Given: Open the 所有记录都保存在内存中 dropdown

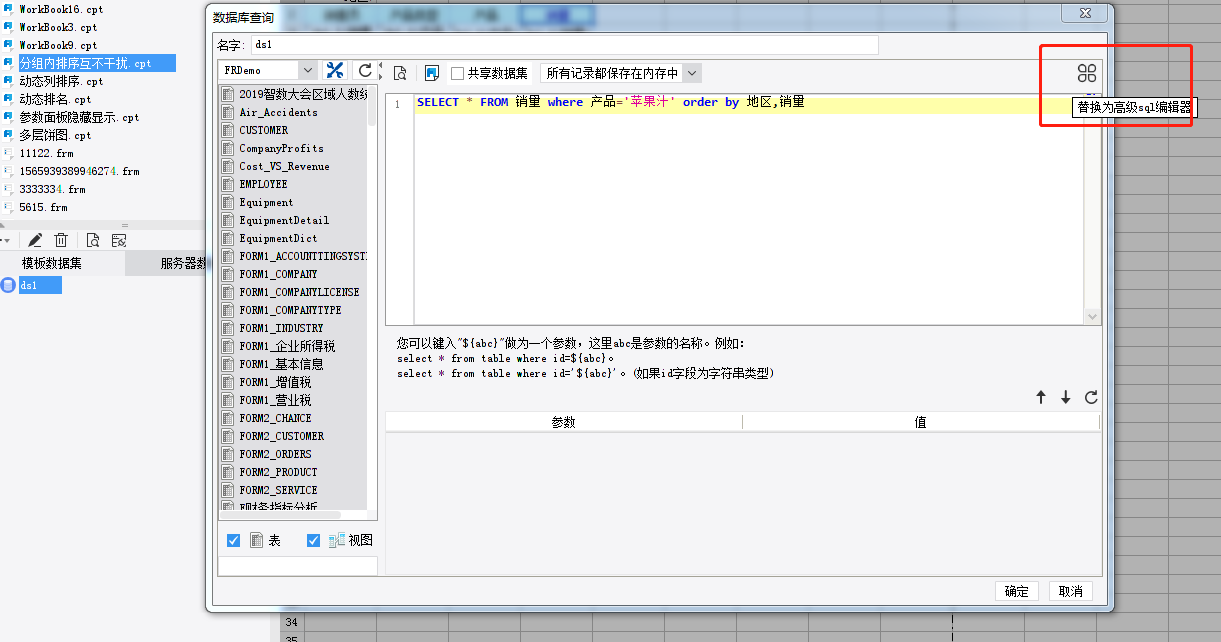Looking at the screenshot, I should [692, 73].
